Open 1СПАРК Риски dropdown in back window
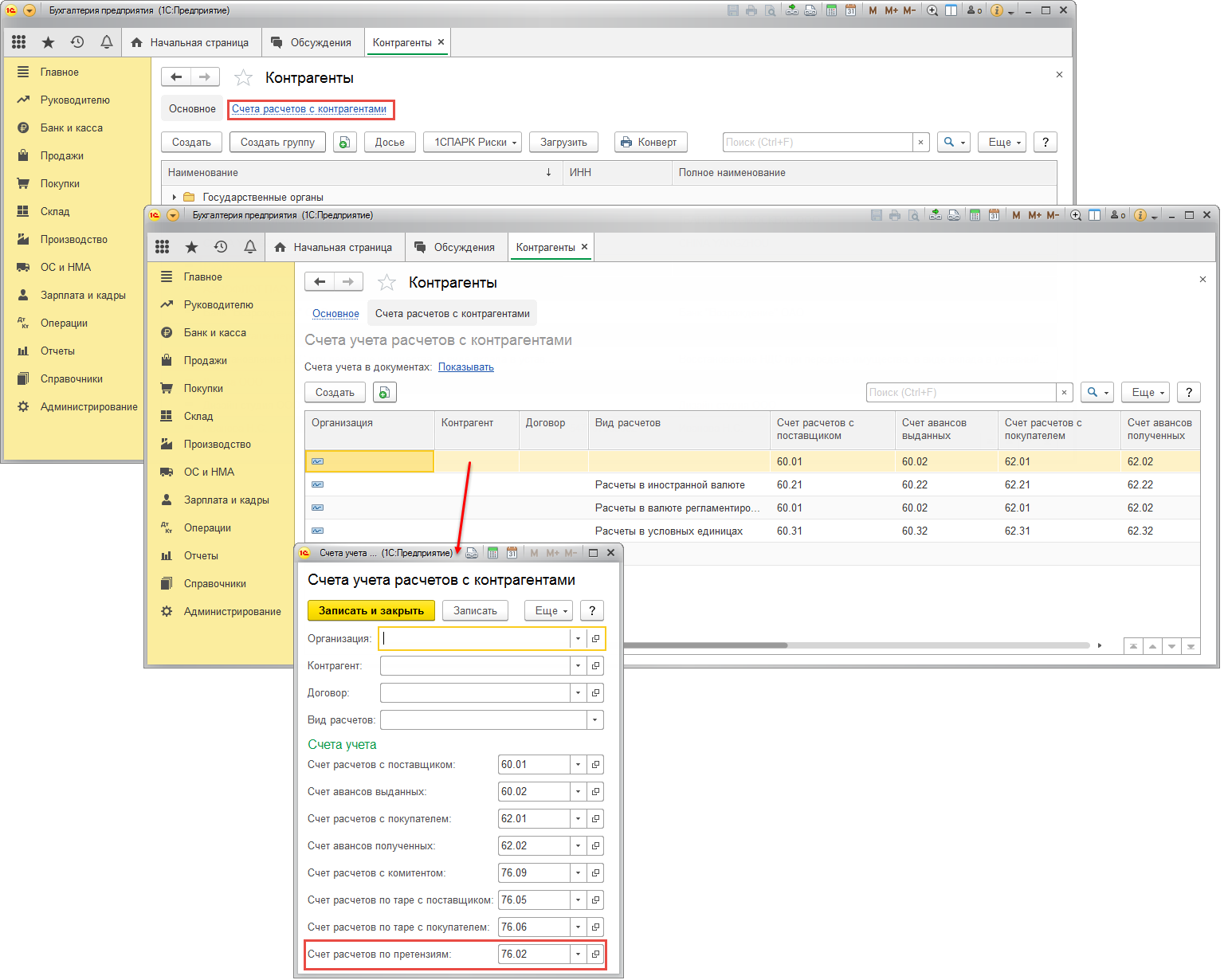 click(473, 142)
